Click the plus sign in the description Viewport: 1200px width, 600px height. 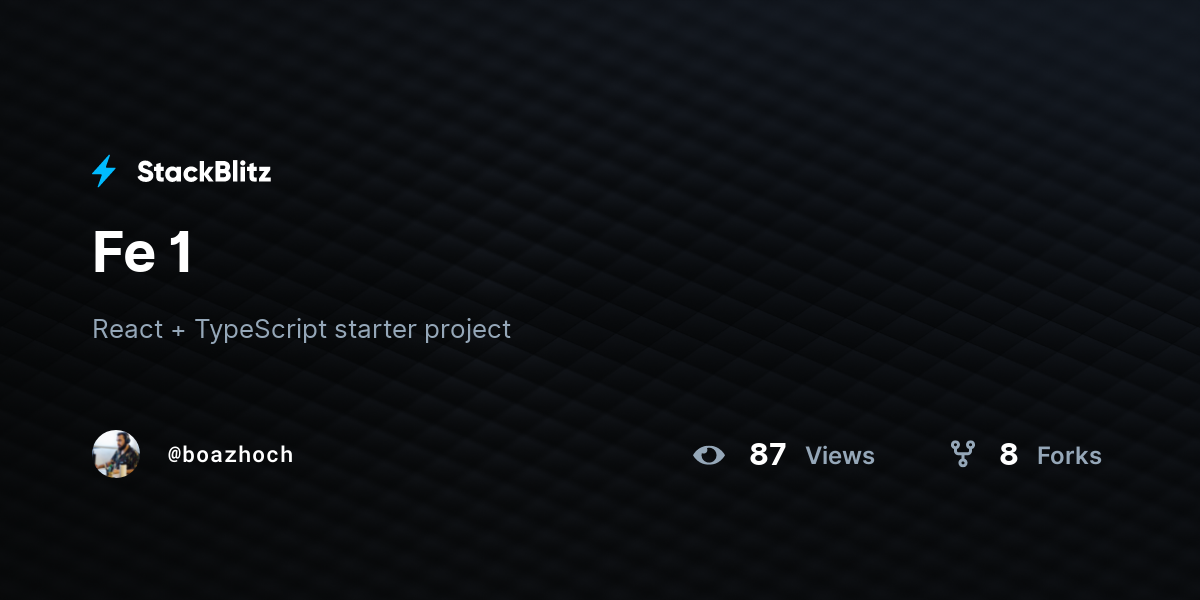[x=178, y=331]
